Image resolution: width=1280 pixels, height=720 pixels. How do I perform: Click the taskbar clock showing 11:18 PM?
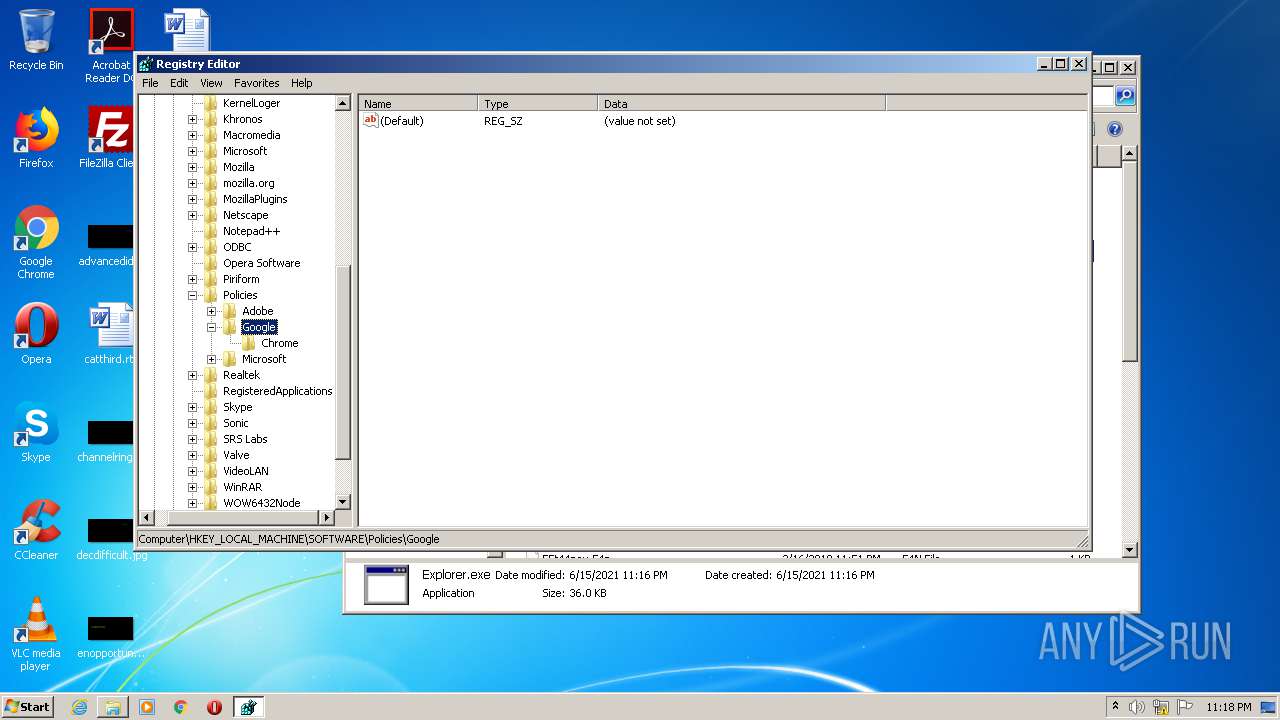point(1228,707)
